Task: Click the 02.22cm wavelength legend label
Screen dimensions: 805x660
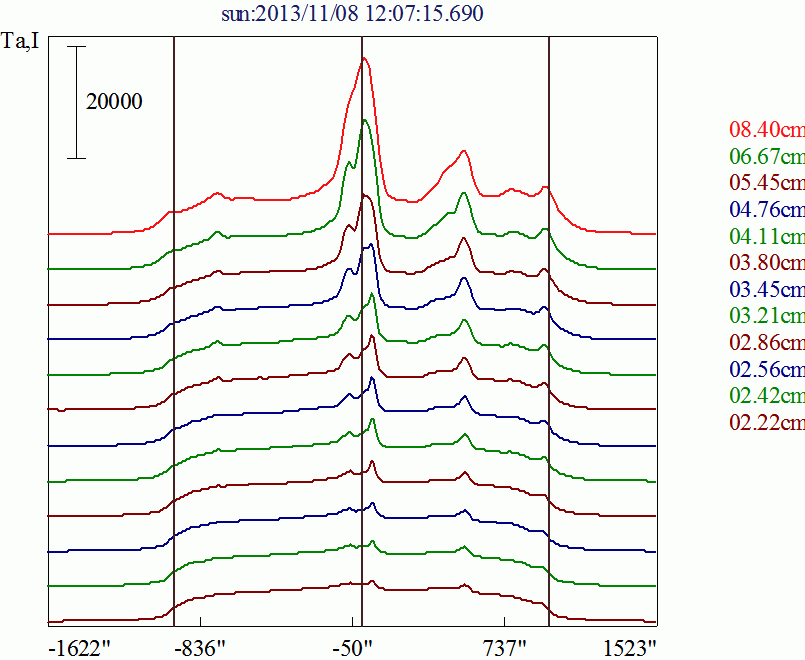Action: pyautogui.click(x=767, y=422)
